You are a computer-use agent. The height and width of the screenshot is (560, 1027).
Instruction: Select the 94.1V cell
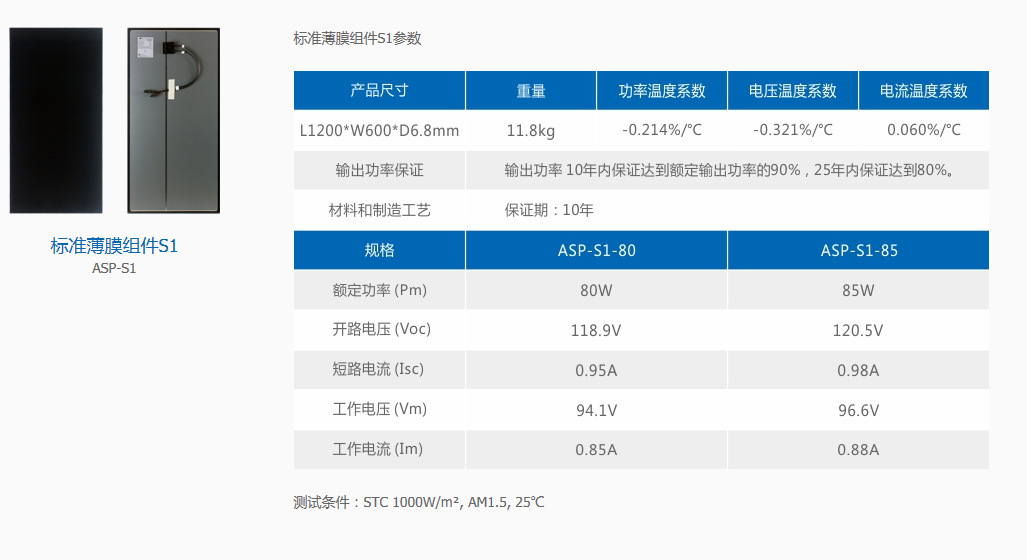click(x=596, y=410)
